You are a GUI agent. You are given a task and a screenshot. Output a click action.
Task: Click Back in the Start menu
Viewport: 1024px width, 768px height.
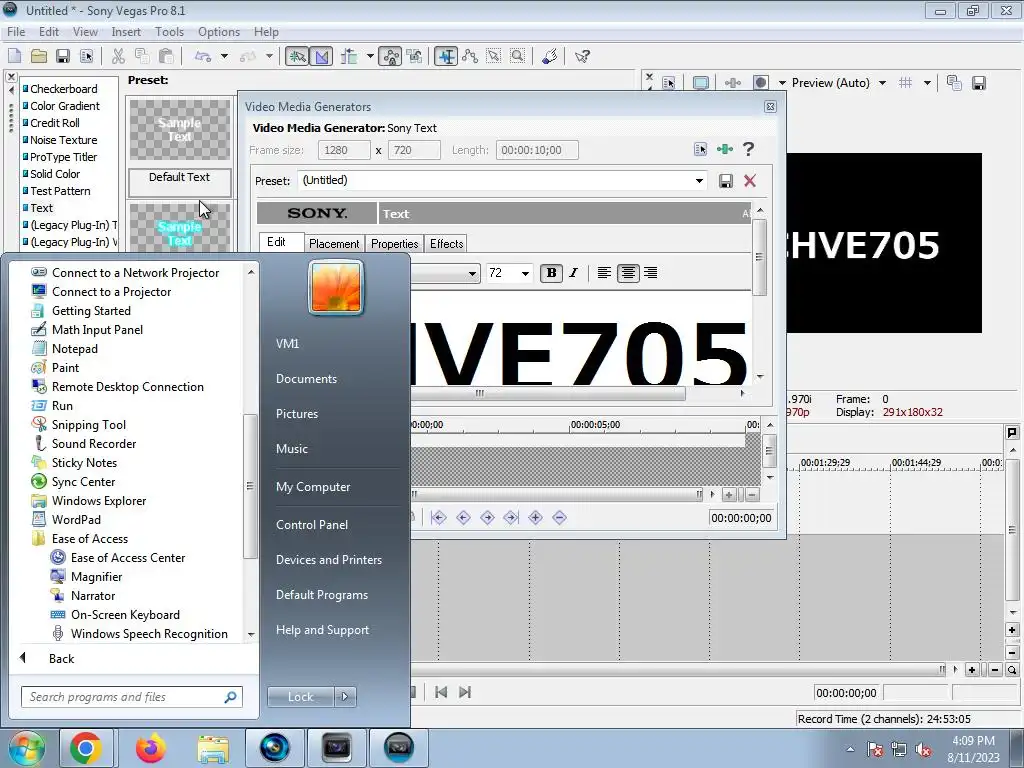point(61,658)
